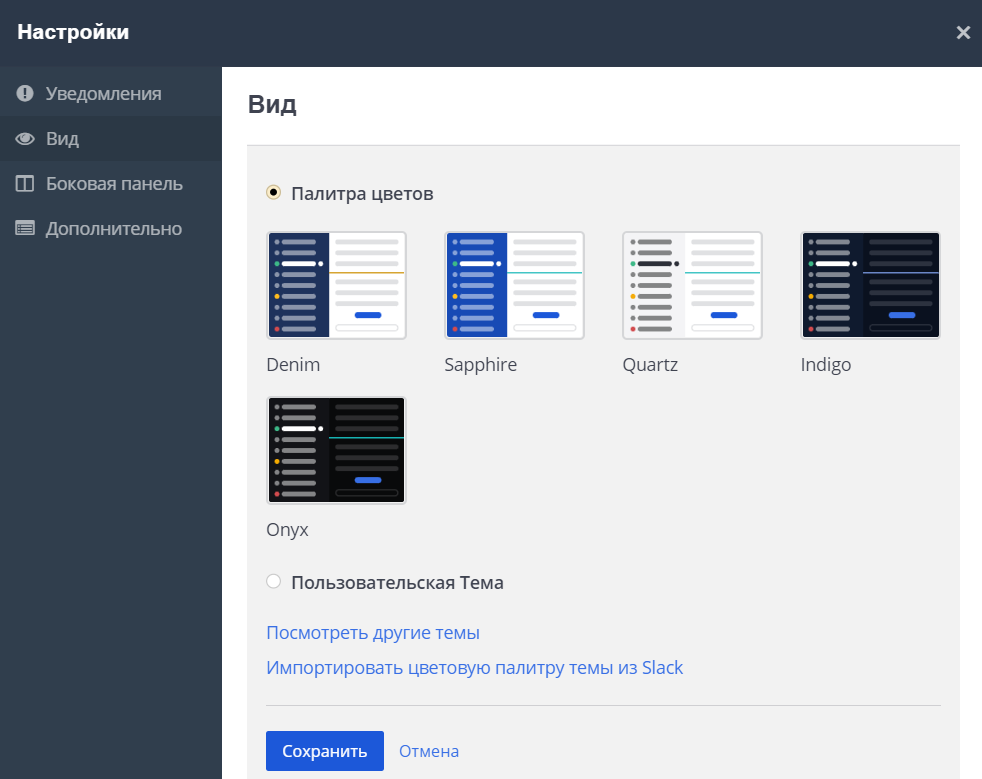Screen dimensions: 982x779
Task: Apply the Indigo theme preview
Action: pyautogui.click(x=870, y=285)
